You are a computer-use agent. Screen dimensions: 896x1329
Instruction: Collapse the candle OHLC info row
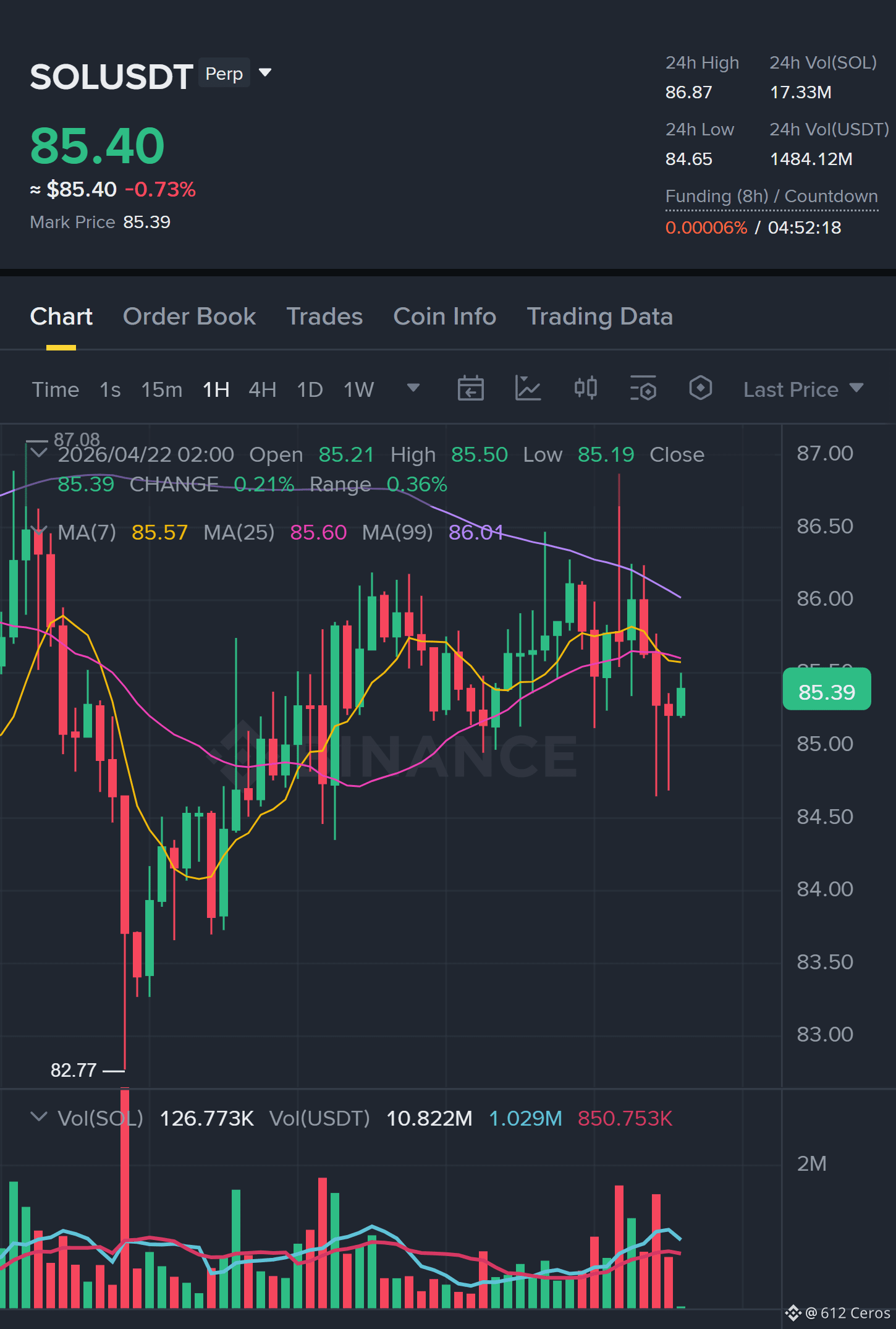[x=38, y=453]
